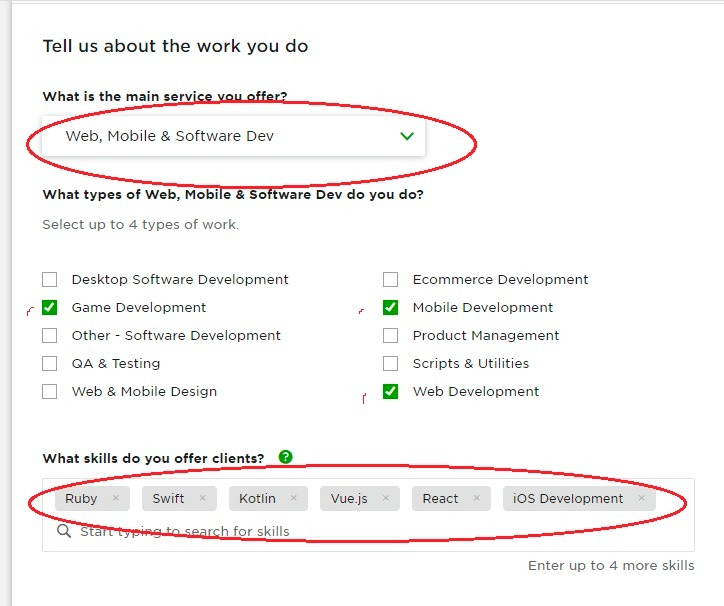Remove the Kotlin skill tag

(293, 498)
